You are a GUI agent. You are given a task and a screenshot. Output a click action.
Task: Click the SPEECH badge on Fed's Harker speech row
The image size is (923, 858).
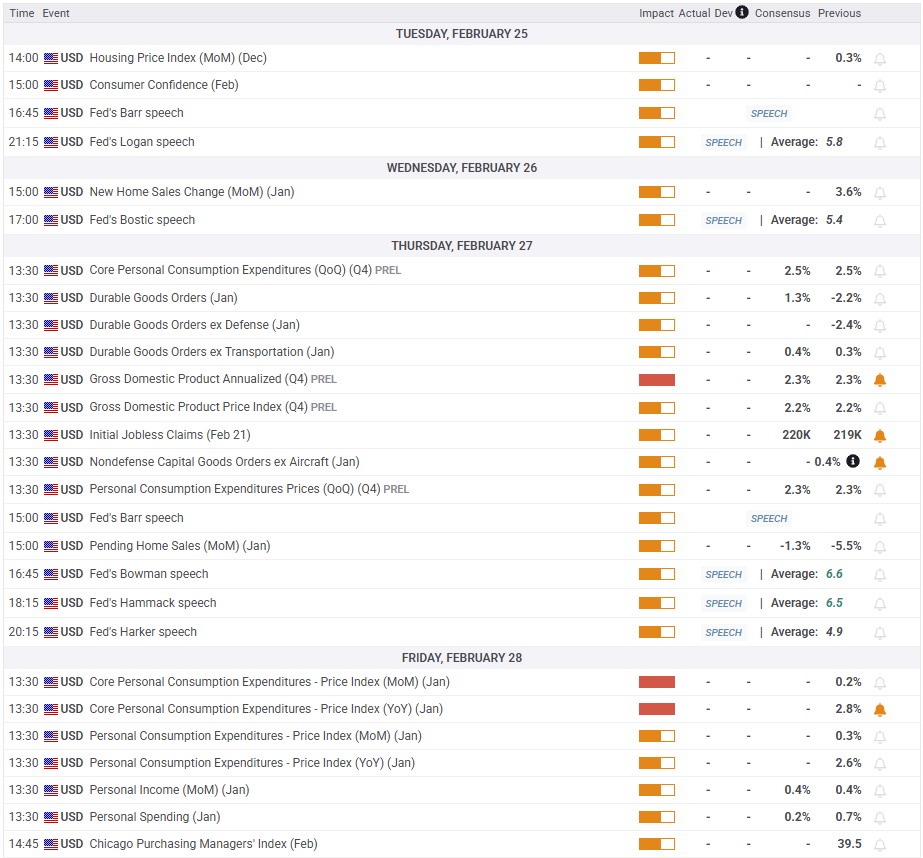723,632
